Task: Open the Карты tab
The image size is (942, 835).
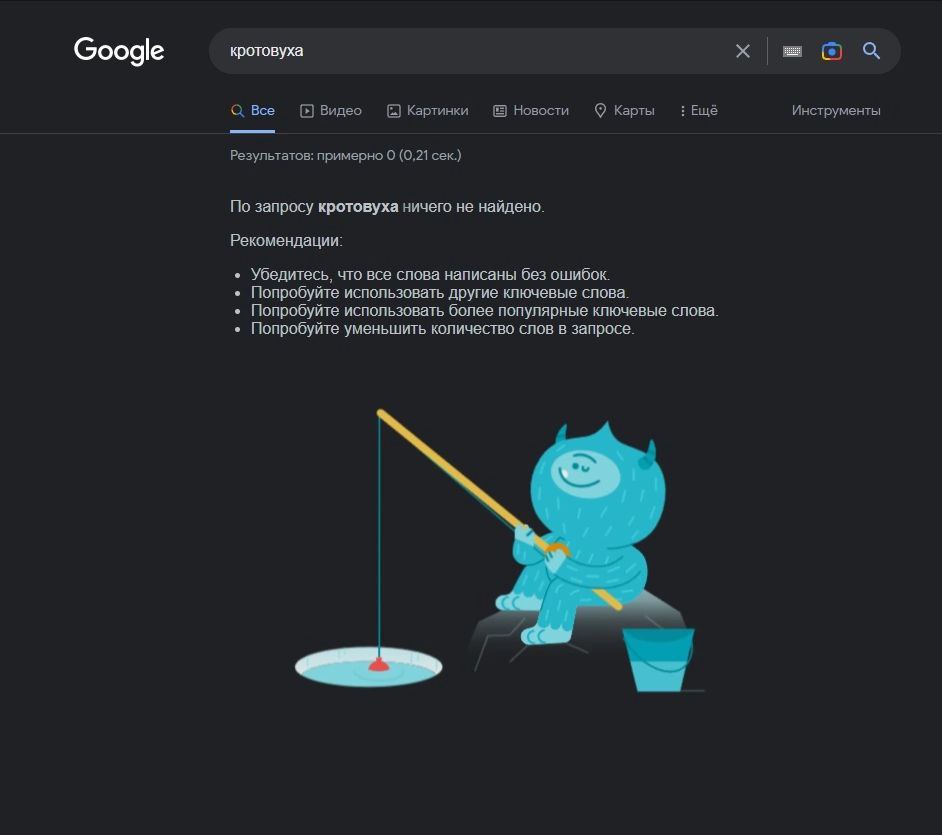Action: tap(624, 111)
